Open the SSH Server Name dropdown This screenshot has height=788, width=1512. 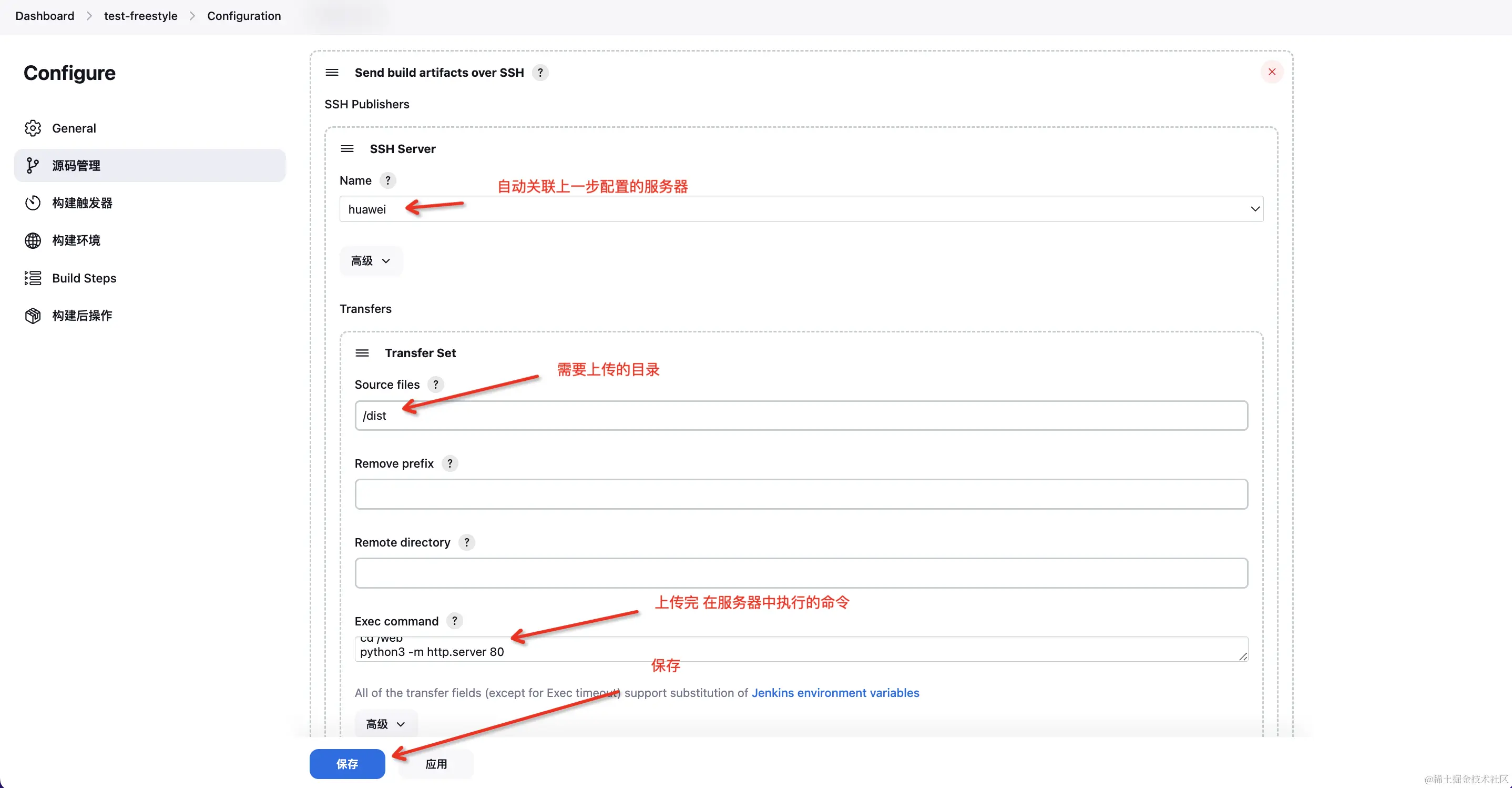coord(801,209)
